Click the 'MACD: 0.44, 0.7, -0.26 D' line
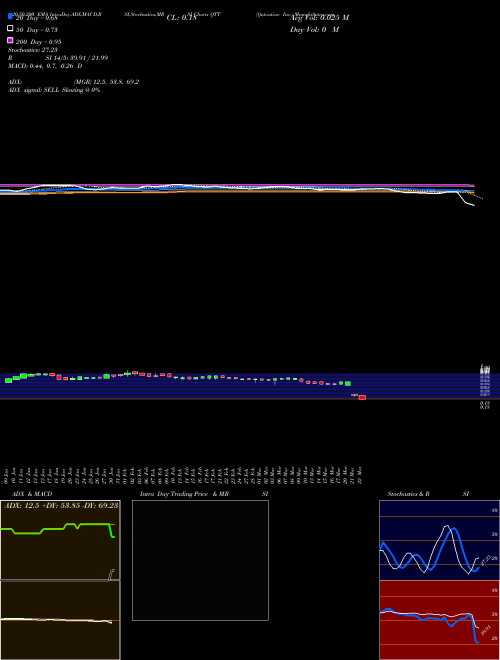Screen dimensions: 500x660 45,66
